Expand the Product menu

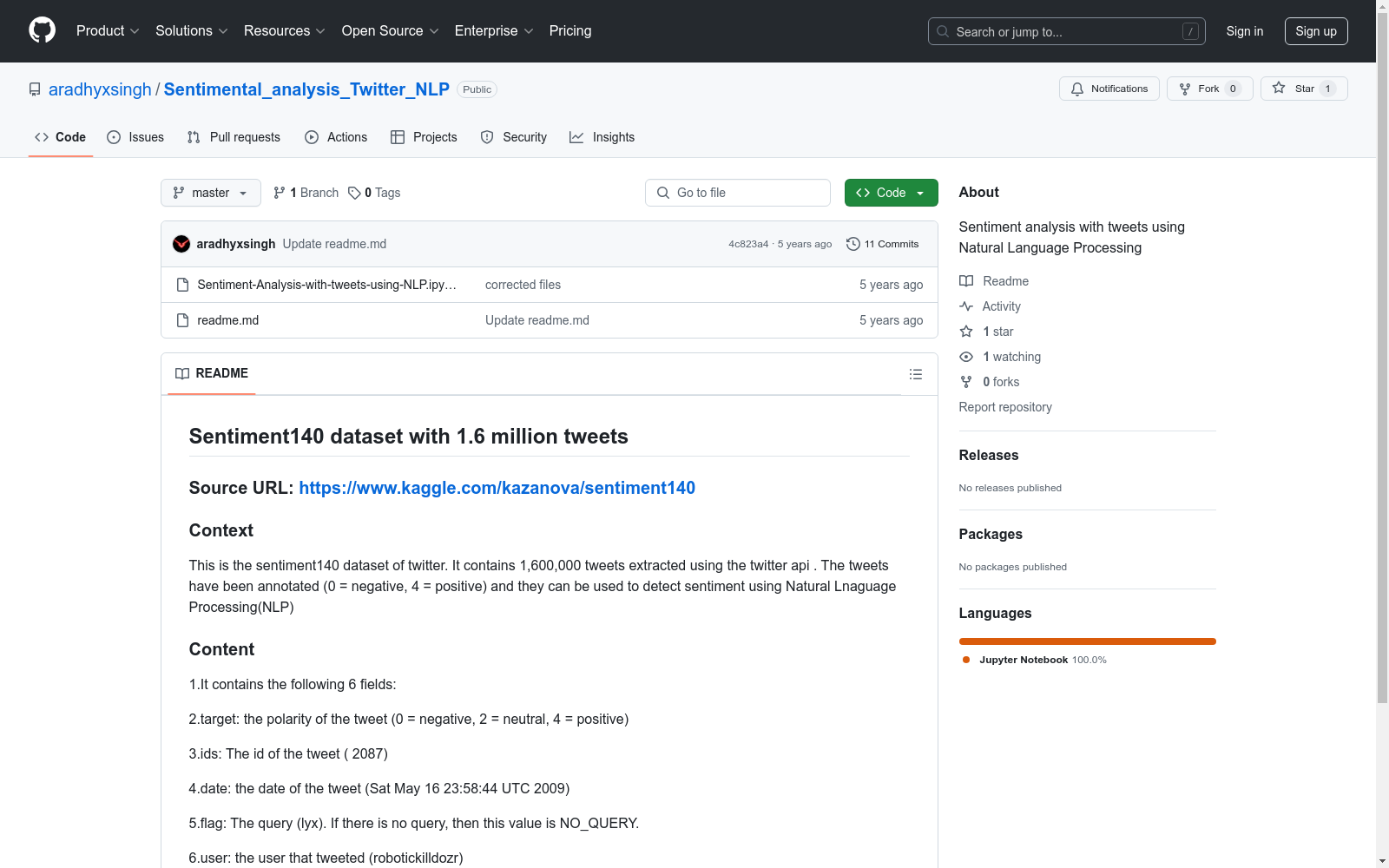(108, 31)
